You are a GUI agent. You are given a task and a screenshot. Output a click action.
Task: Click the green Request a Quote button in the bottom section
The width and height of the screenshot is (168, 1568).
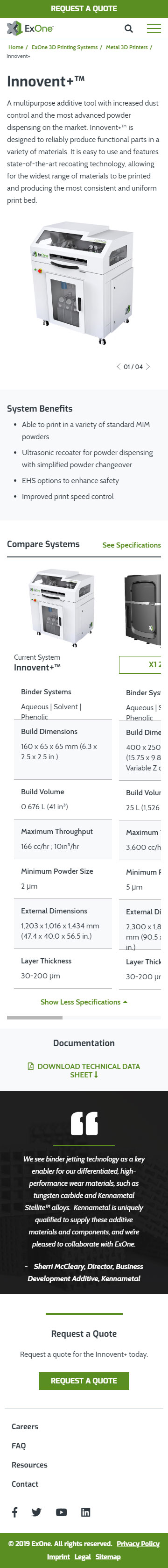tap(84, 1381)
